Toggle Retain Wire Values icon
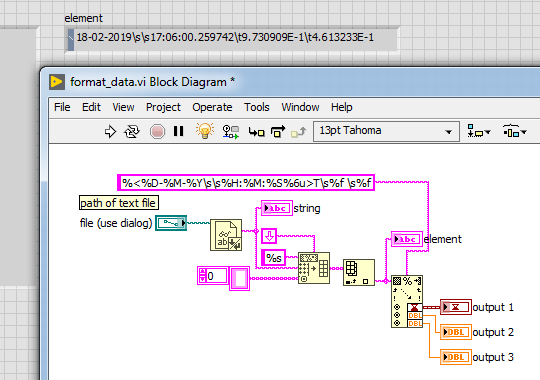 tap(230, 132)
